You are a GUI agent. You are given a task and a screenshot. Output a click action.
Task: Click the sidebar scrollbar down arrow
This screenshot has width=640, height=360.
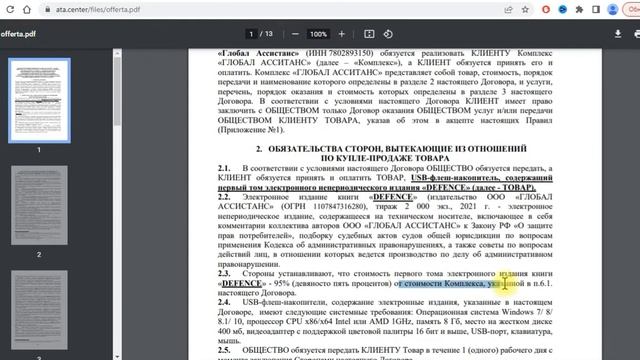(x=117, y=357)
